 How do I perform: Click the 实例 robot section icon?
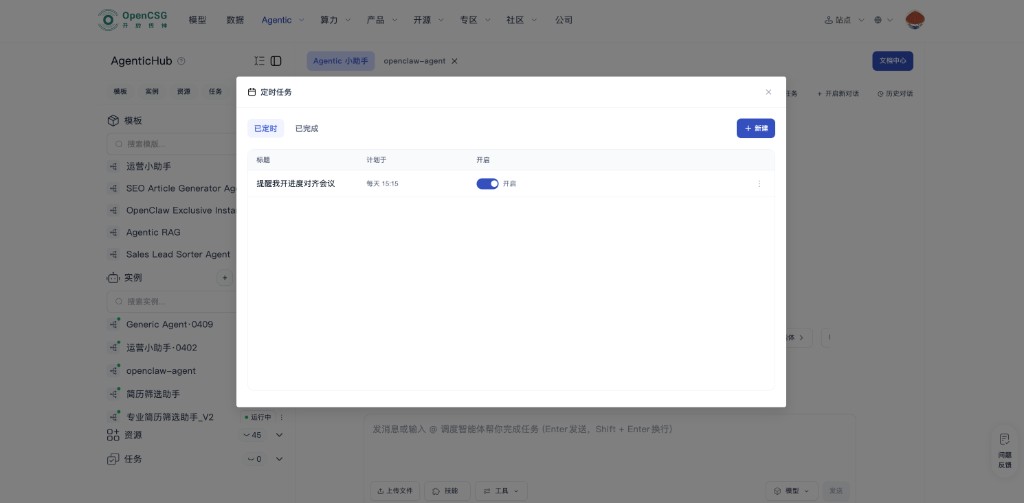113,278
